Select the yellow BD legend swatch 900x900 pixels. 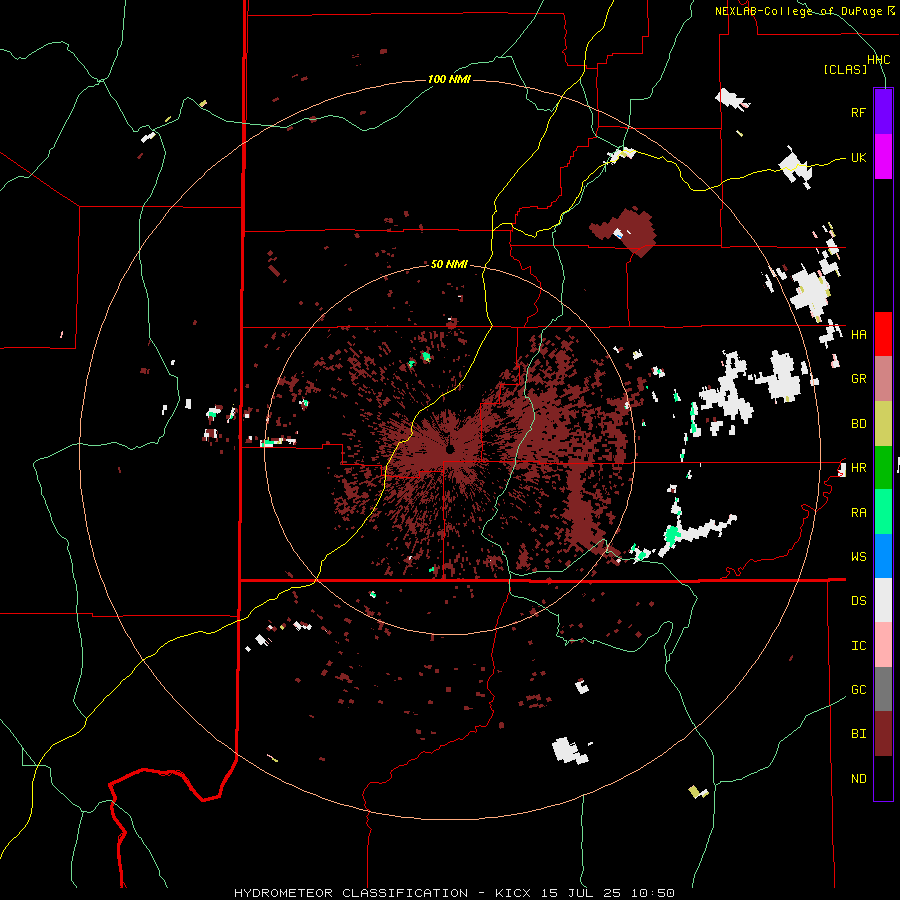883,423
